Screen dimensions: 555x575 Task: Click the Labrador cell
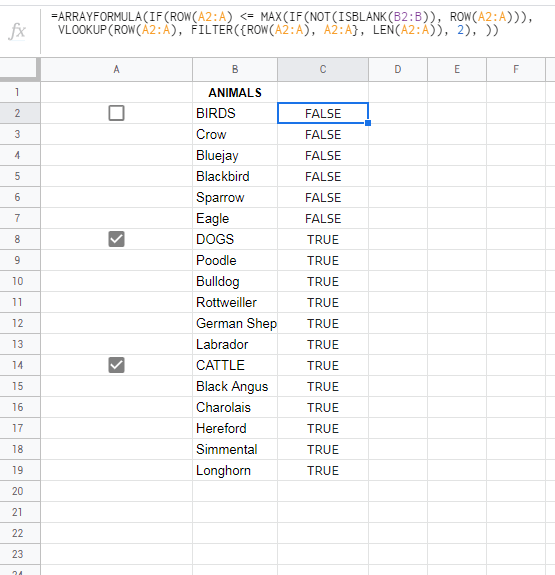click(x=235, y=344)
